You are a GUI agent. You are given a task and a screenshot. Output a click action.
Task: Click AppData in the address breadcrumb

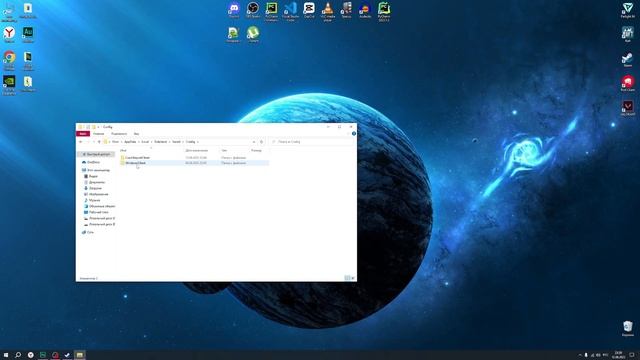(x=130, y=142)
